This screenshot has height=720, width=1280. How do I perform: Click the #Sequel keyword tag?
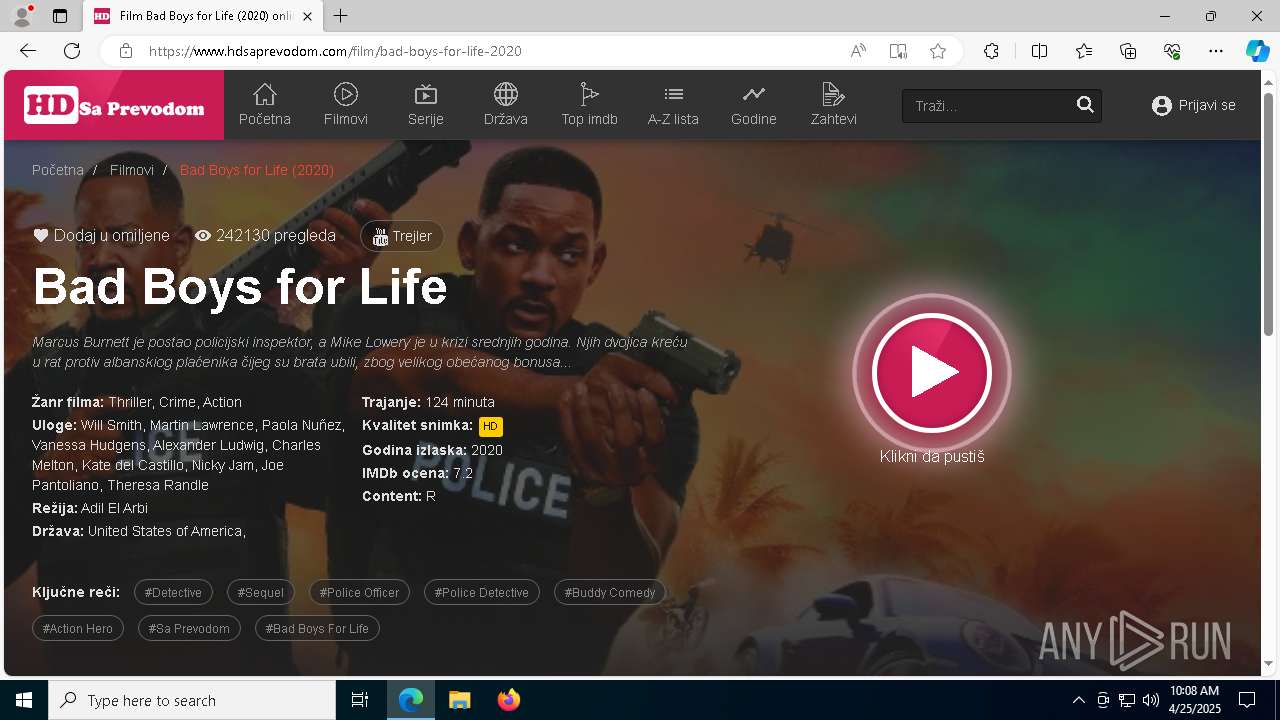pos(261,592)
